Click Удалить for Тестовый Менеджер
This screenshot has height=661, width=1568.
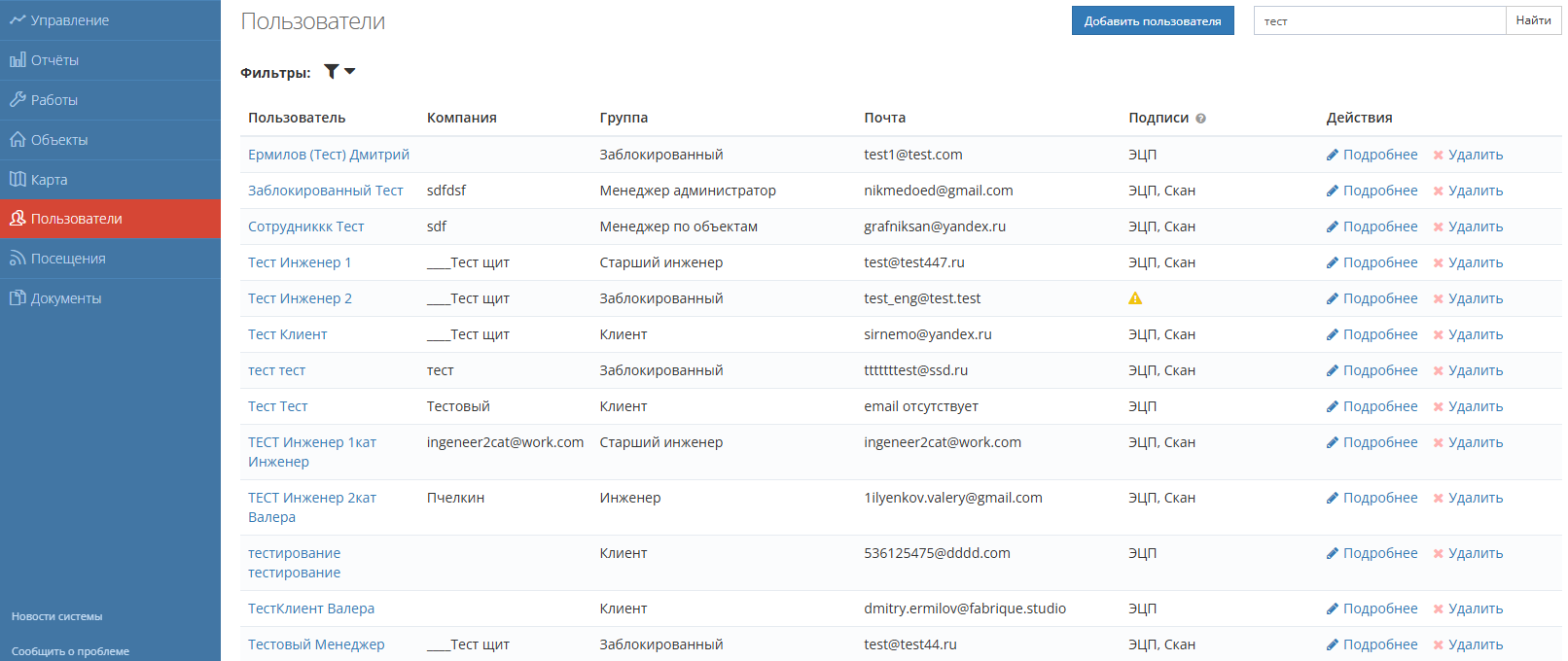point(1475,644)
